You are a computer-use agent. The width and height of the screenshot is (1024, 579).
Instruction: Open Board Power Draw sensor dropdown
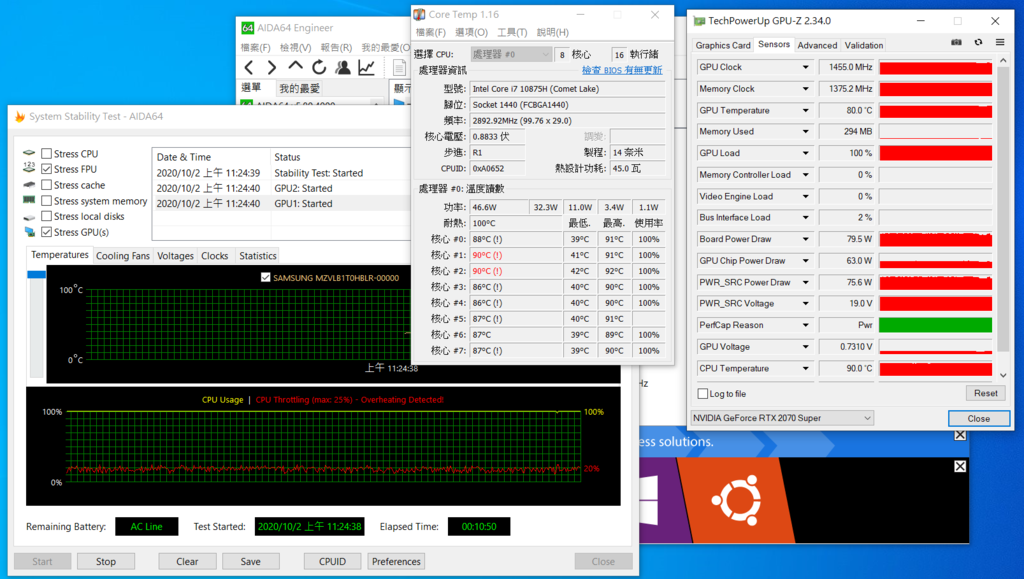(805, 240)
